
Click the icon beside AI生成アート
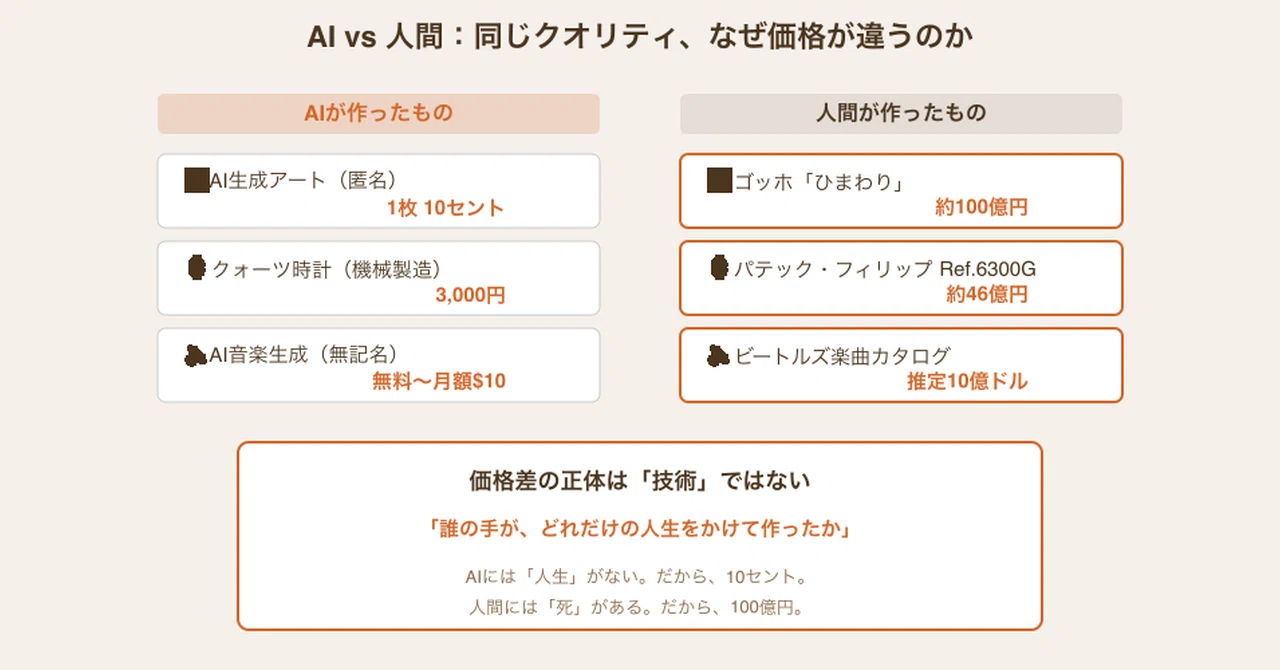tap(197, 181)
